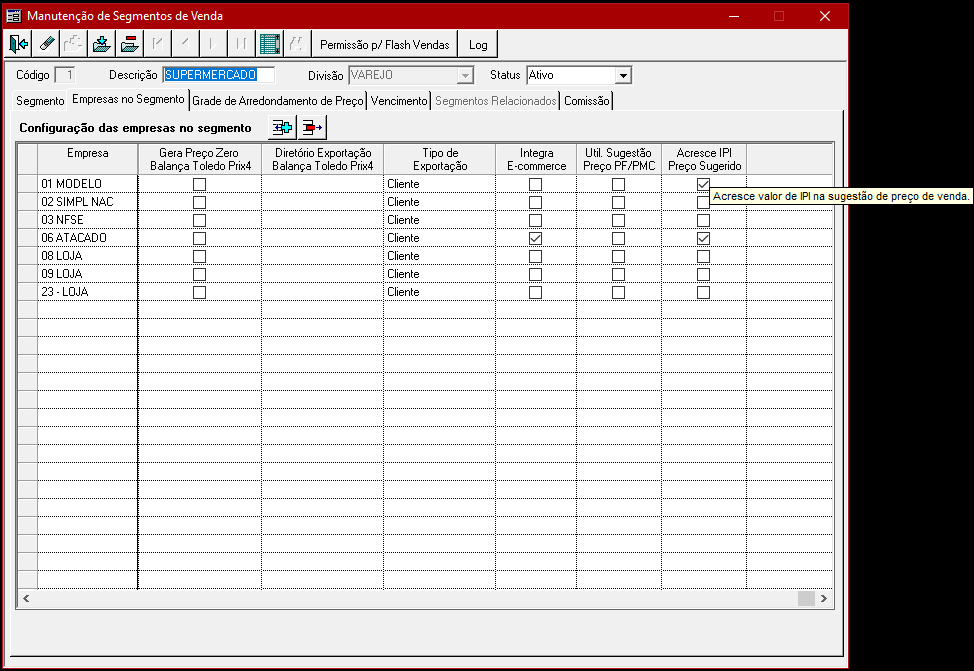This screenshot has width=974, height=671.
Task: Click the Log button
Action: (x=478, y=44)
